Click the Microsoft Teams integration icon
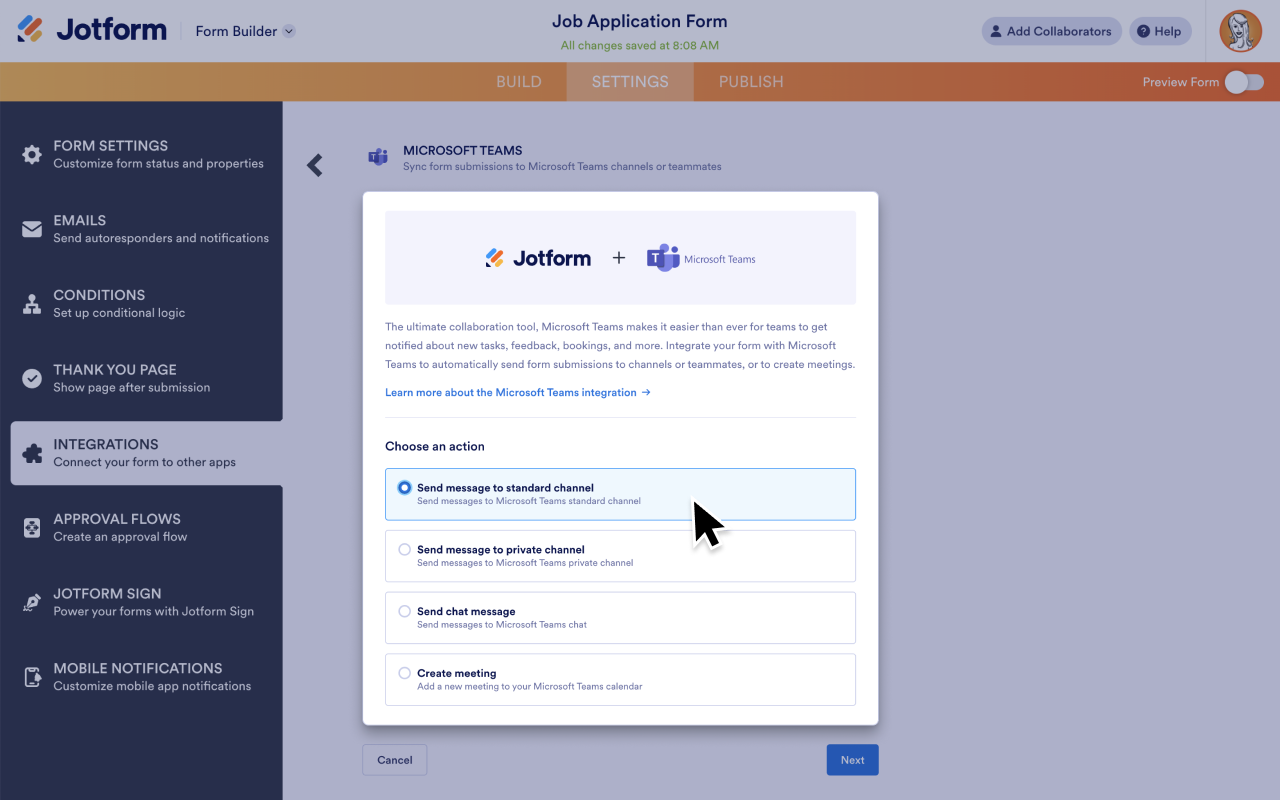The image size is (1280, 800). click(378, 158)
